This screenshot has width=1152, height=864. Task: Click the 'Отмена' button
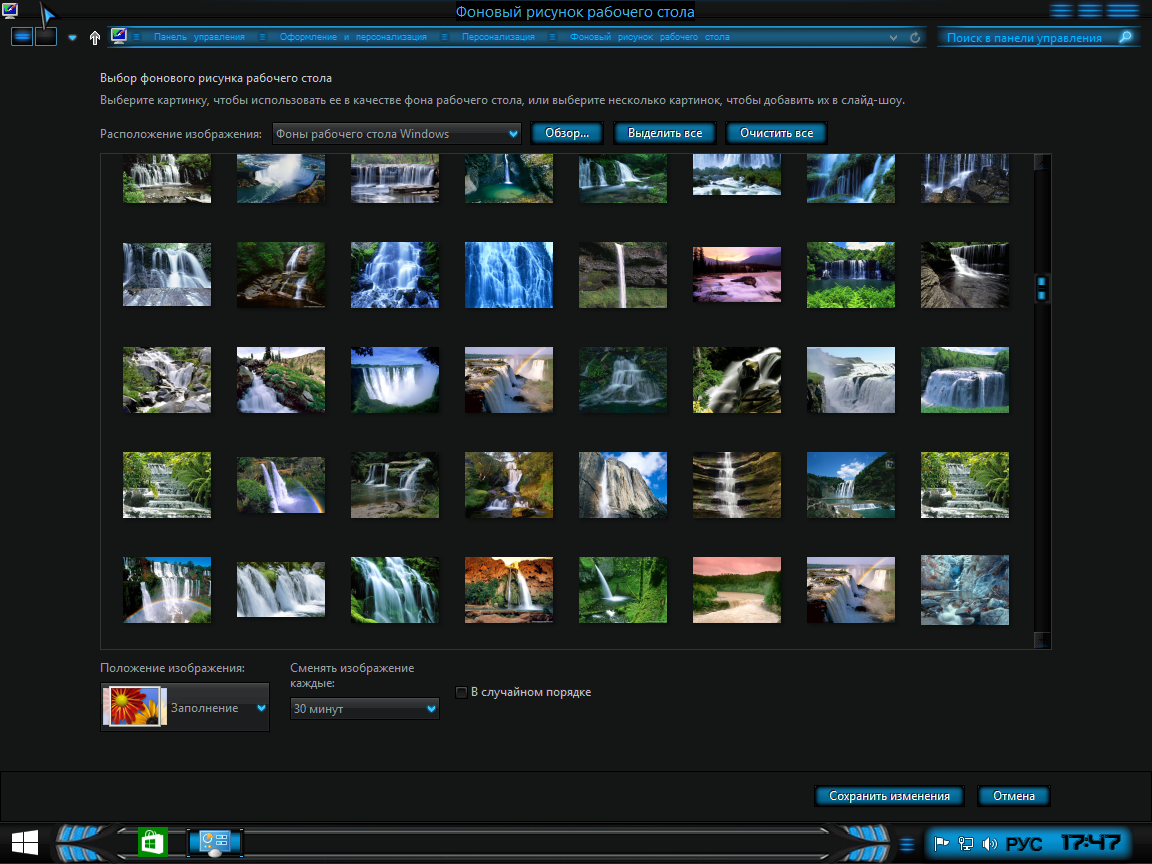[1014, 796]
